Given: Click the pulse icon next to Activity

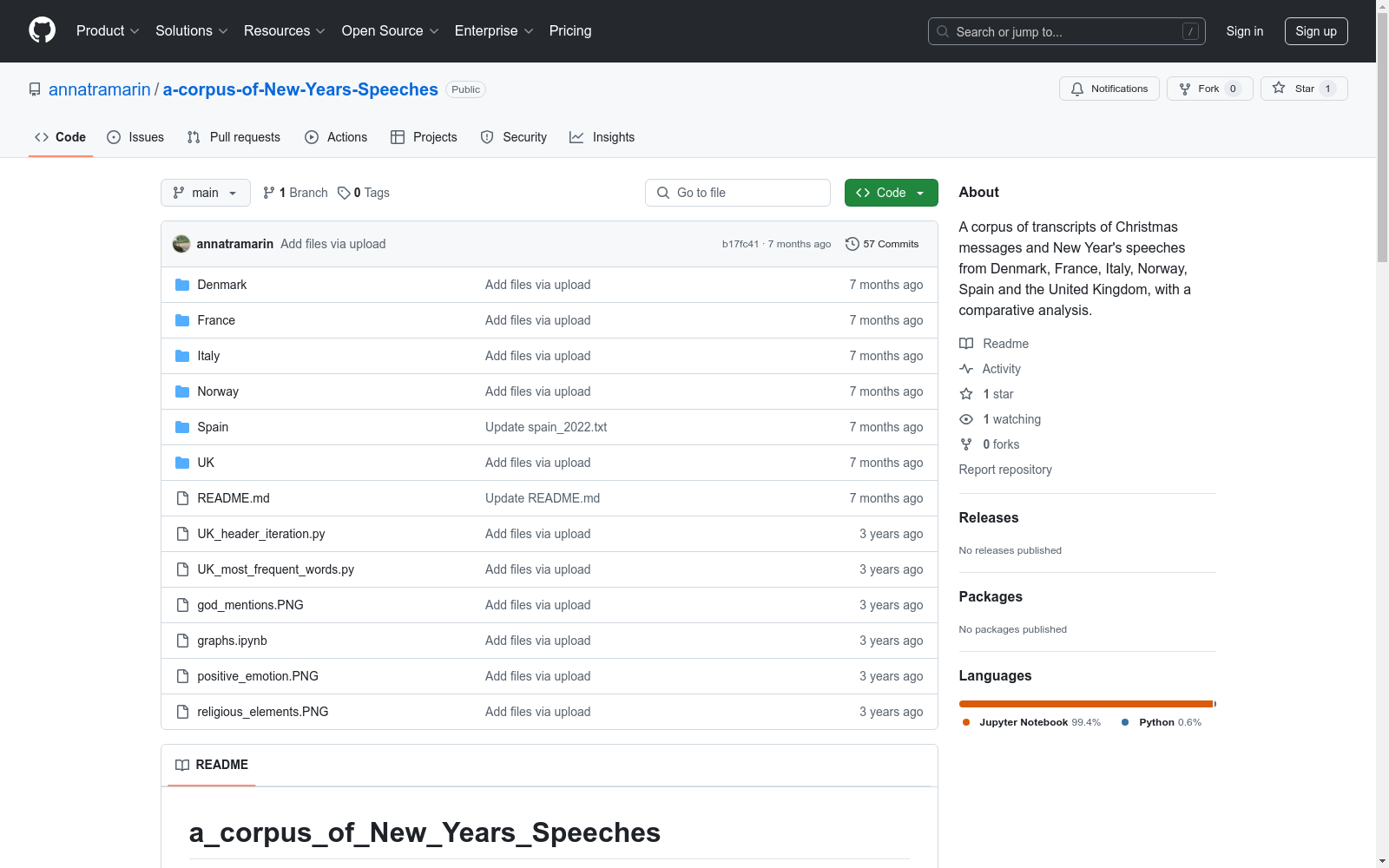Looking at the screenshot, I should 966,369.
